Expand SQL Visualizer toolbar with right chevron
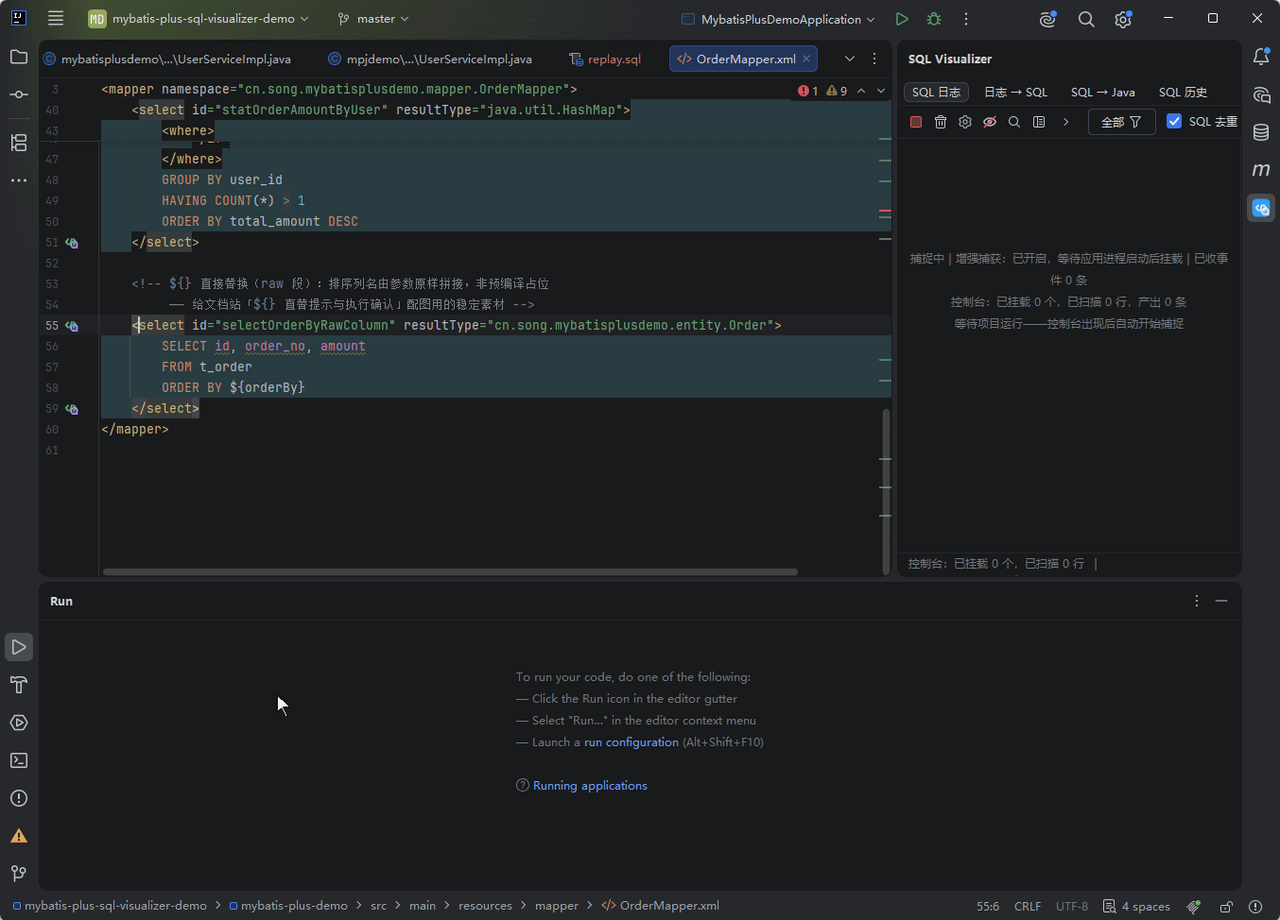The width and height of the screenshot is (1280, 920). pos(1066,122)
